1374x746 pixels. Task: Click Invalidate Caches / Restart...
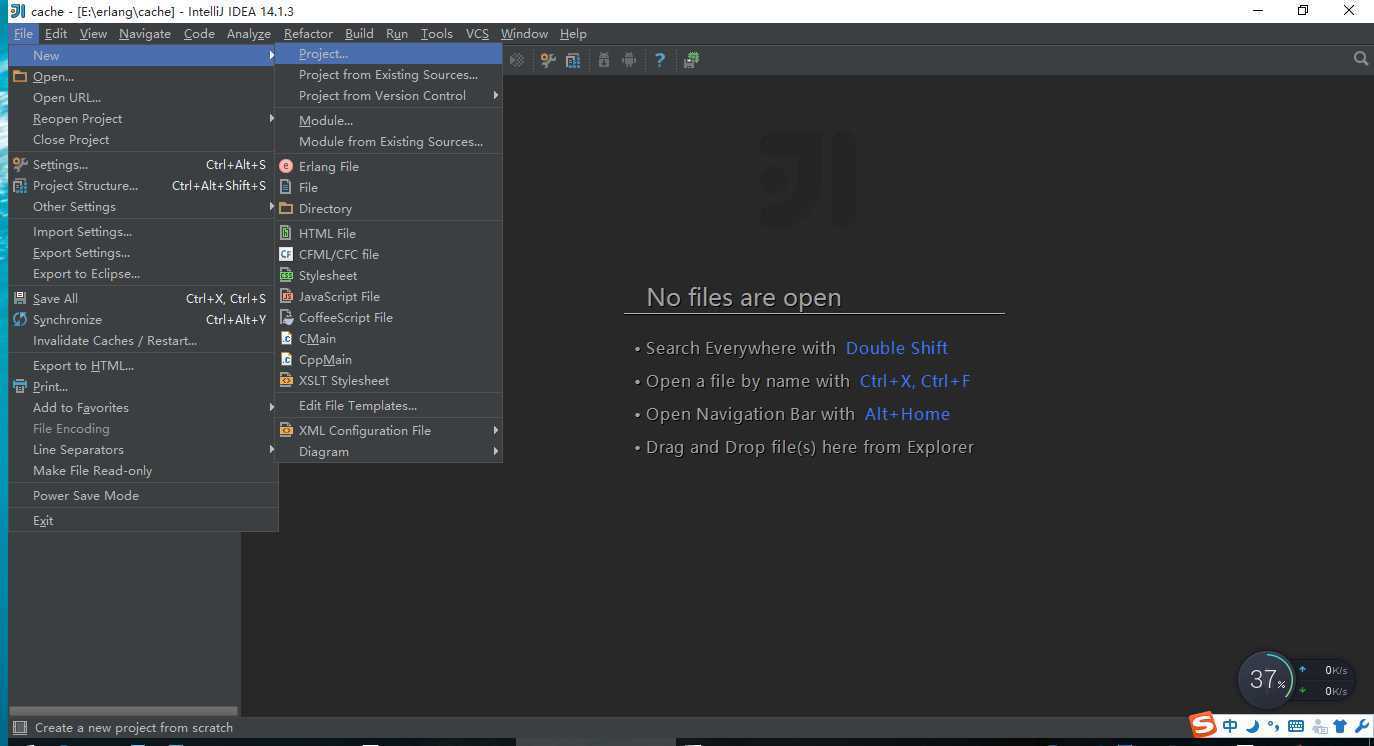coord(114,341)
